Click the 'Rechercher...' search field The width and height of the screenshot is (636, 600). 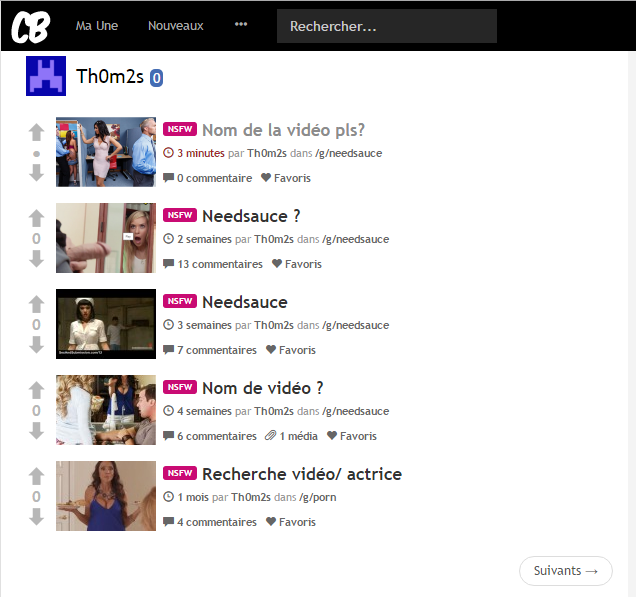[x=386, y=26]
